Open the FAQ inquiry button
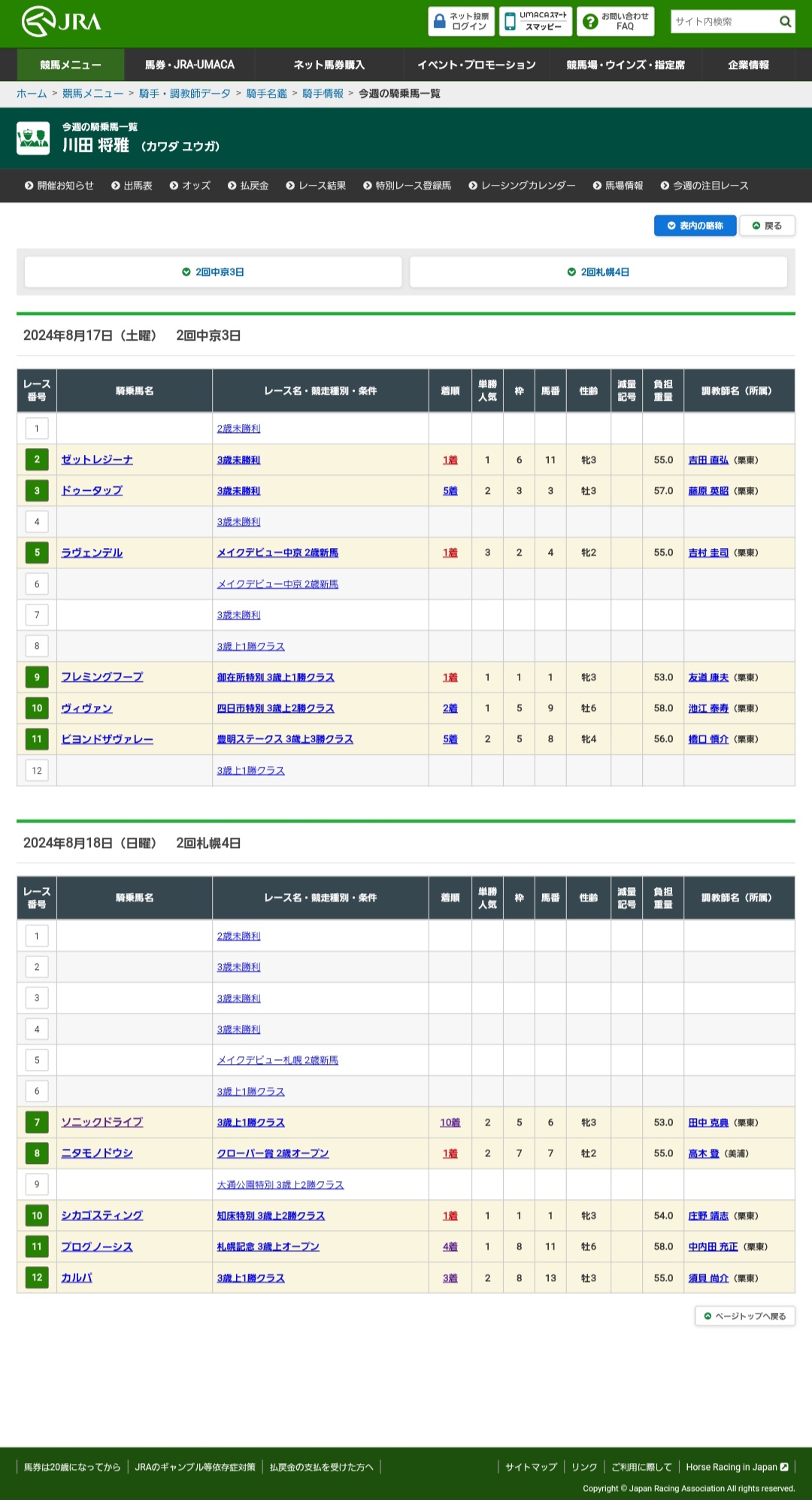The height and width of the screenshot is (1500, 812). [x=615, y=21]
